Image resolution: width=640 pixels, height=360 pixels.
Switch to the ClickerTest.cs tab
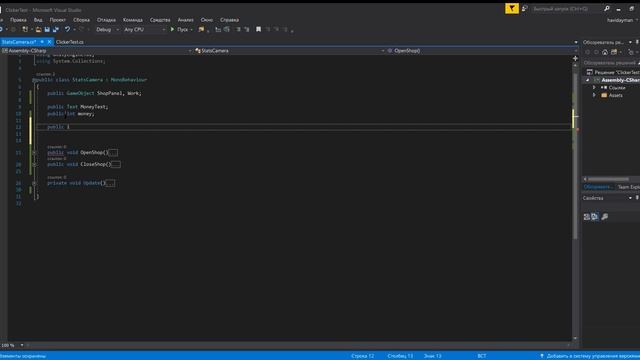[x=70, y=42]
